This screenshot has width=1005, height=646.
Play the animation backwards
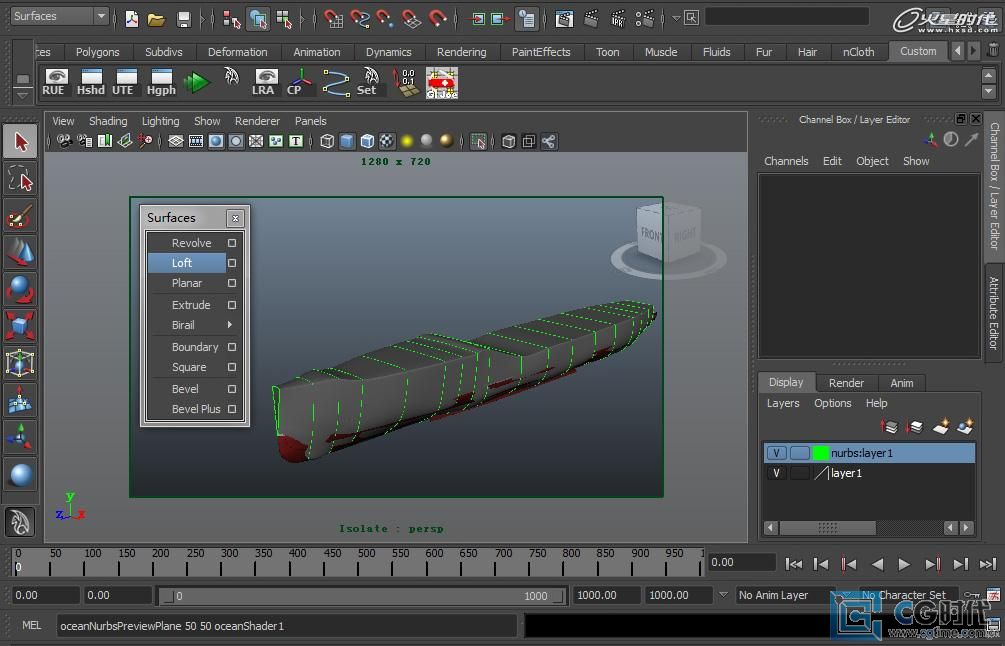tap(877, 564)
